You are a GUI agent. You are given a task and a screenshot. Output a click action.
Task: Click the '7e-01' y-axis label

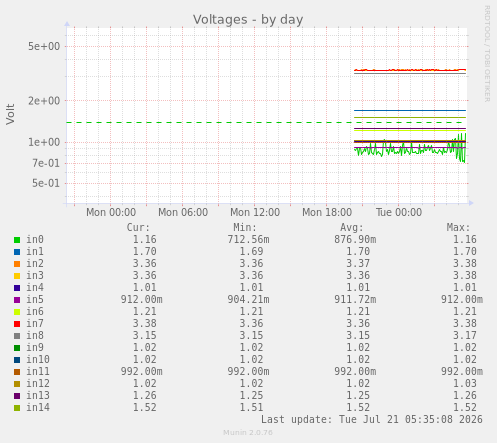tap(46, 163)
